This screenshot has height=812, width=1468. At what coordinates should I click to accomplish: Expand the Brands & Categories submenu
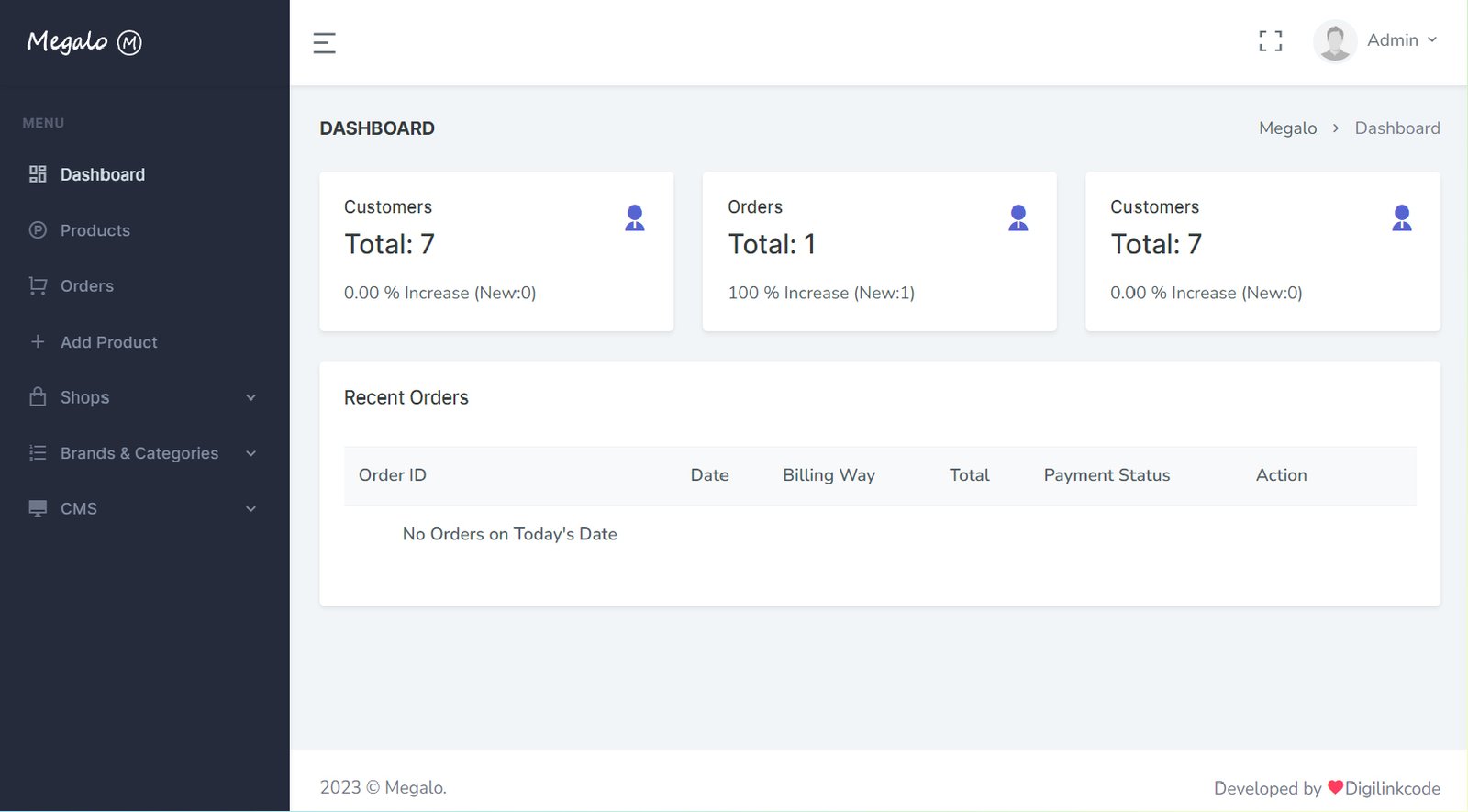click(250, 453)
